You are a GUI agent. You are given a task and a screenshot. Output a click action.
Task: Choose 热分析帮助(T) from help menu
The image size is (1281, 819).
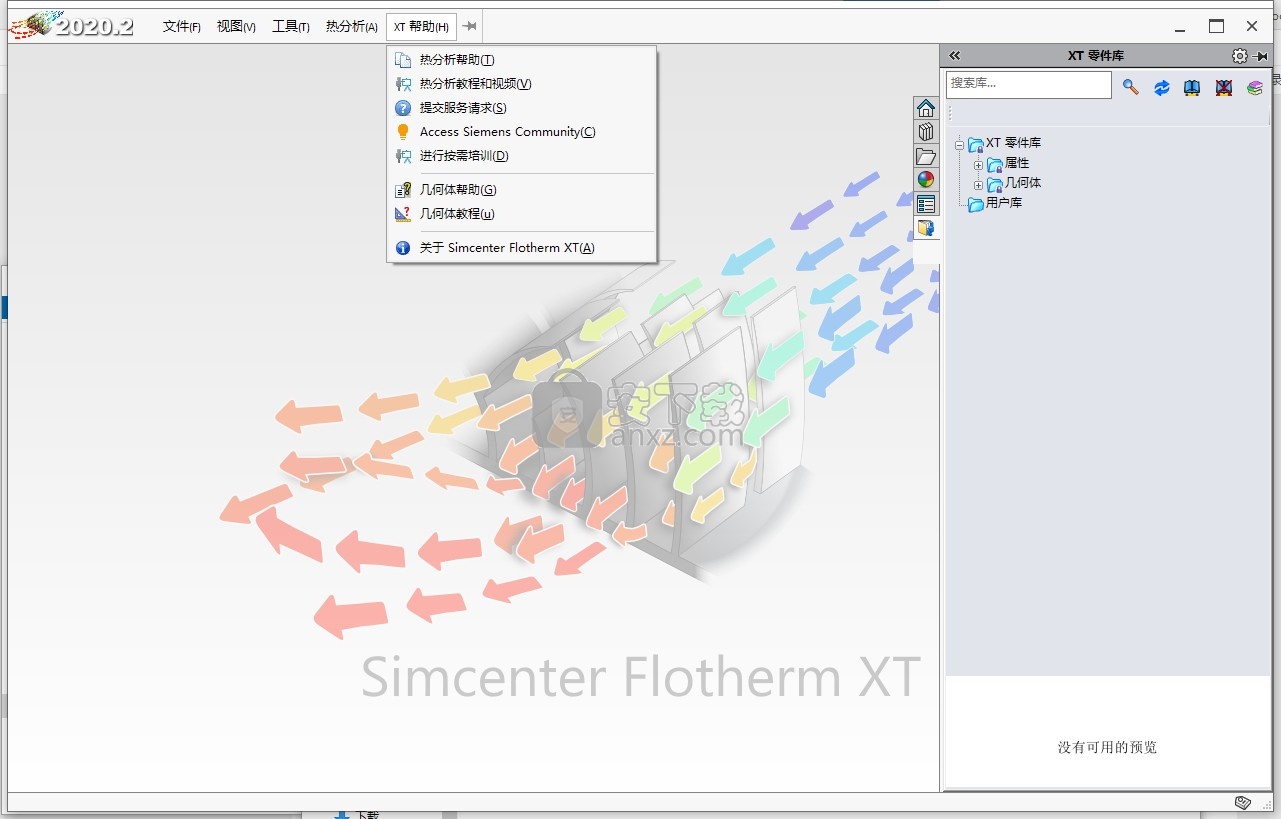(x=521, y=60)
